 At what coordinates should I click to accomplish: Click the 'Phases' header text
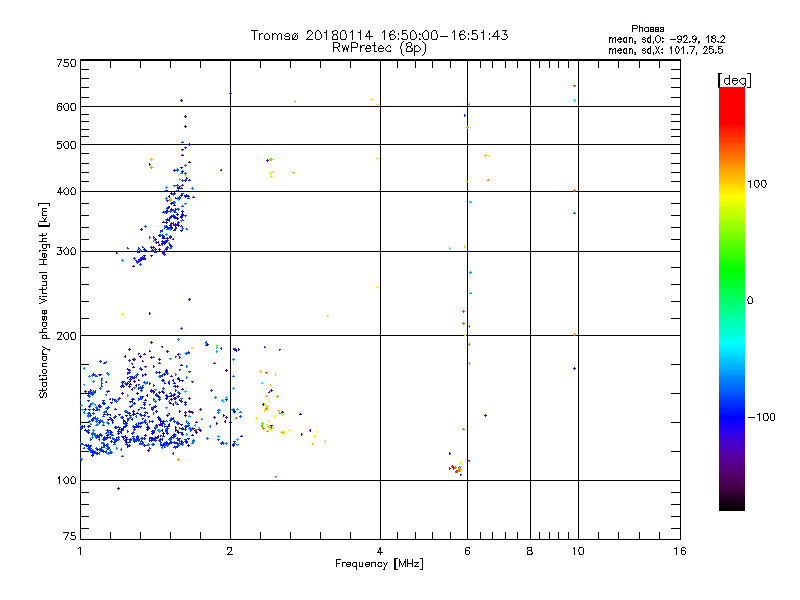point(647,29)
